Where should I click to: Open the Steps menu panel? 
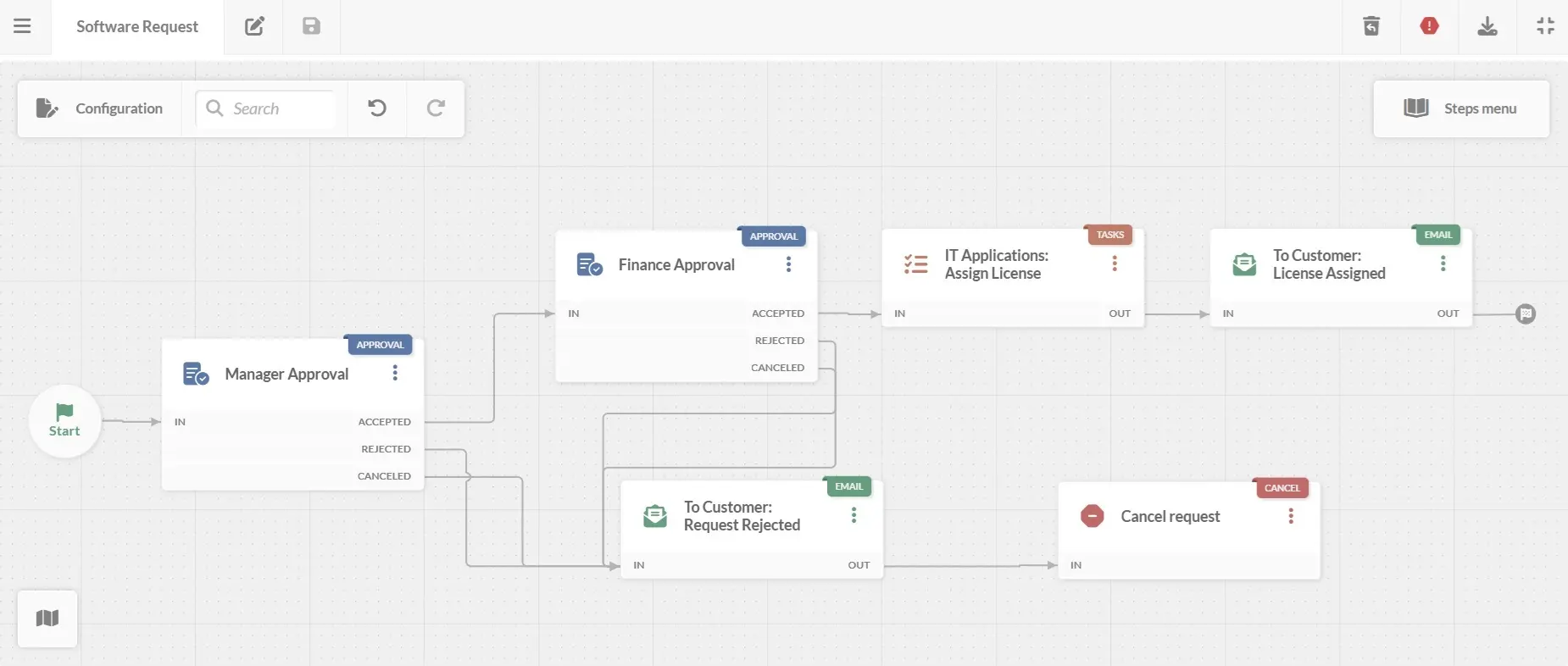coord(1461,108)
